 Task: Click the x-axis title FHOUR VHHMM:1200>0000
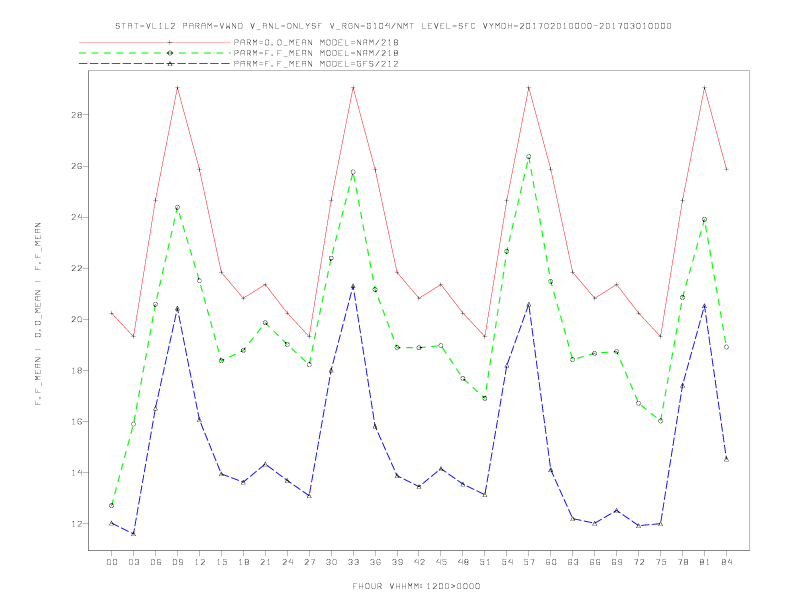click(x=416, y=586)
